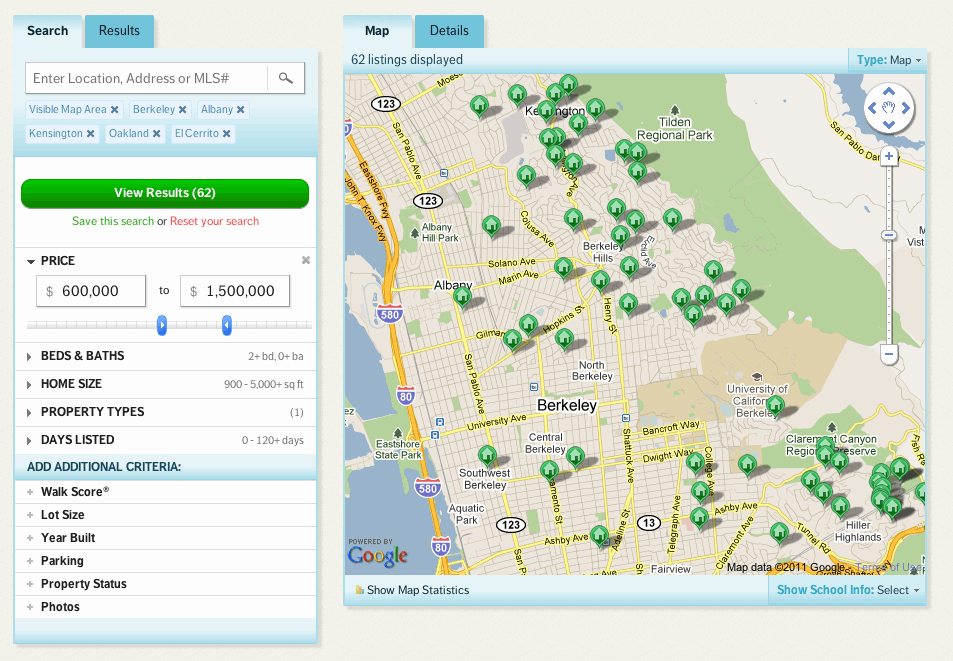Zoom out using the map minus icon
953x661 pixels.
[x=888, y=352]
